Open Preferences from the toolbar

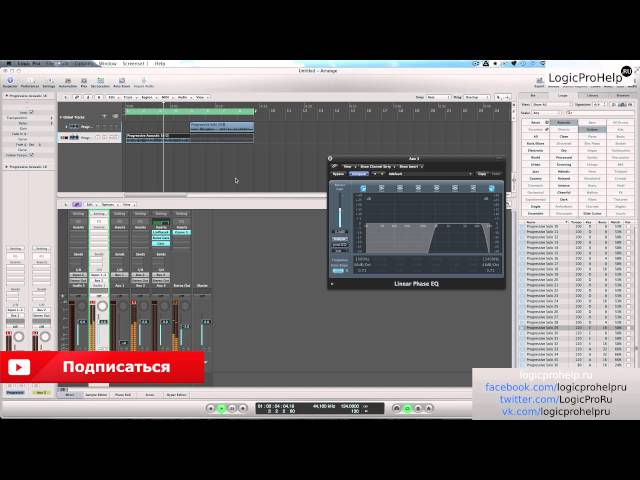[x=30, y=81]
